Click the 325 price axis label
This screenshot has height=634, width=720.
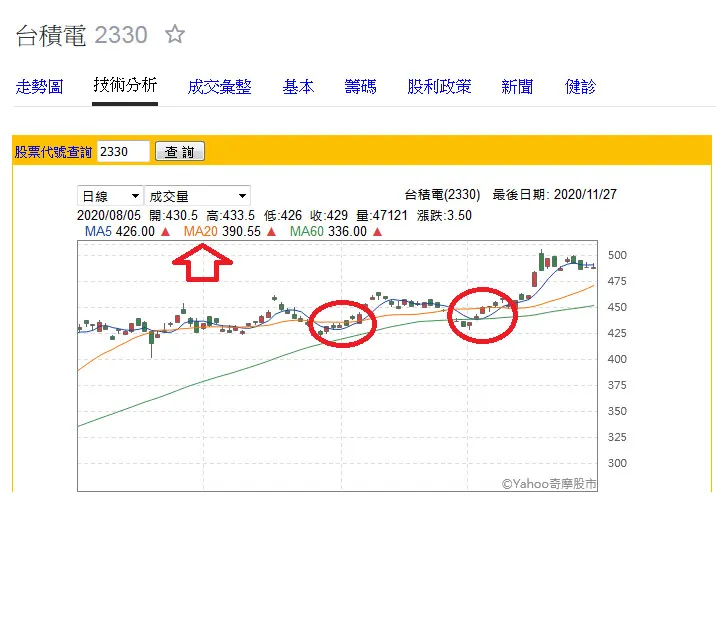617,437
